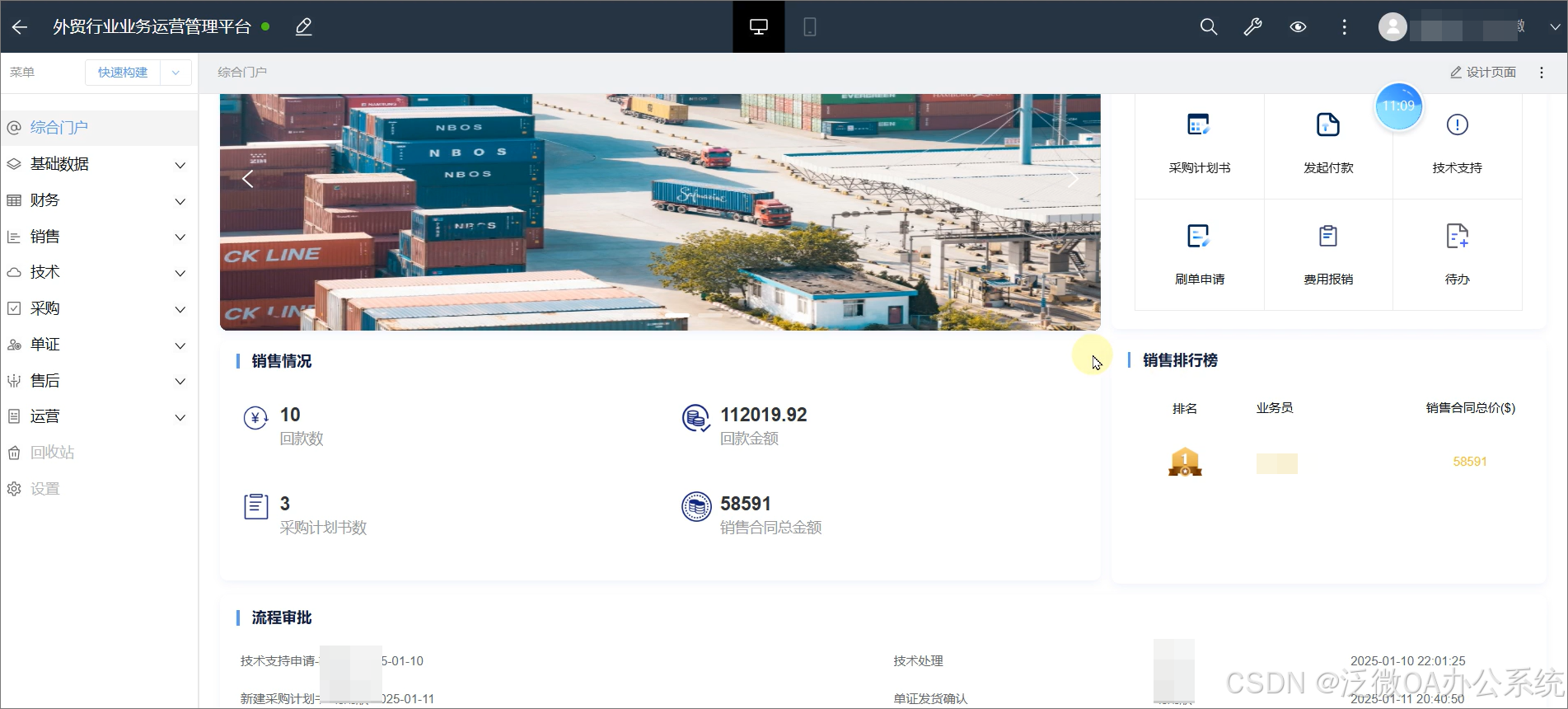Open the search magnifier in top bar
Image resolution: width=1568 pixels, height=709 pixels.
(x=1209, y=27)
